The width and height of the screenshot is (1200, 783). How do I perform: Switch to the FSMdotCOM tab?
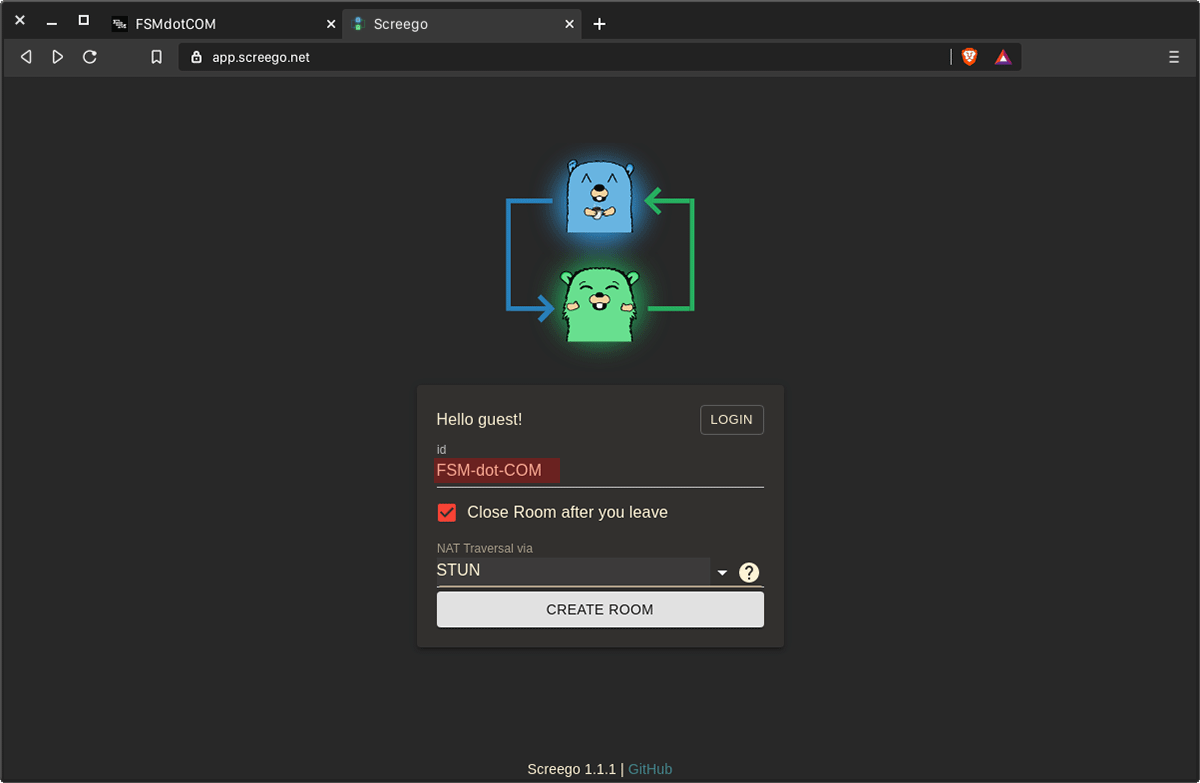(x=224, y=24)
